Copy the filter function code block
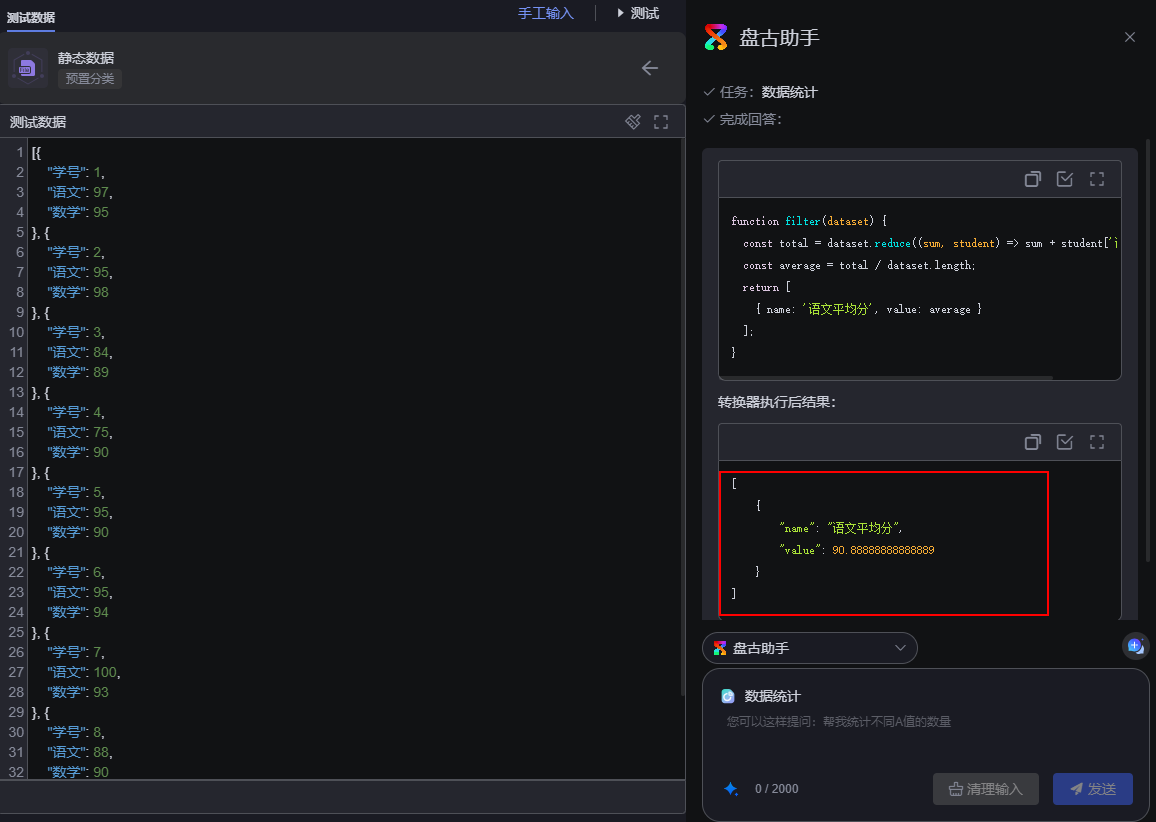Viewport: 1156px width, 822px height. click(x=1032, y=179)
